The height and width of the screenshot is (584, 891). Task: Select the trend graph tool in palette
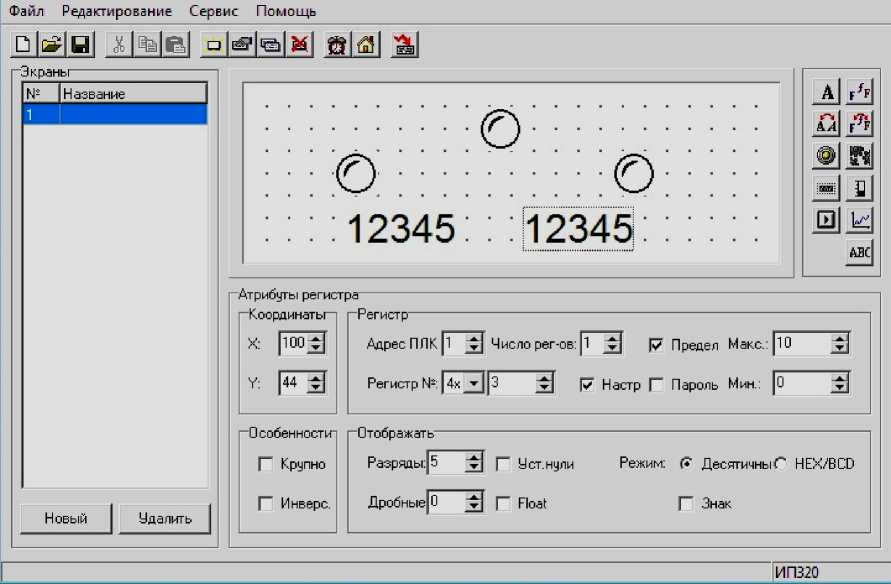click(859, 219)
